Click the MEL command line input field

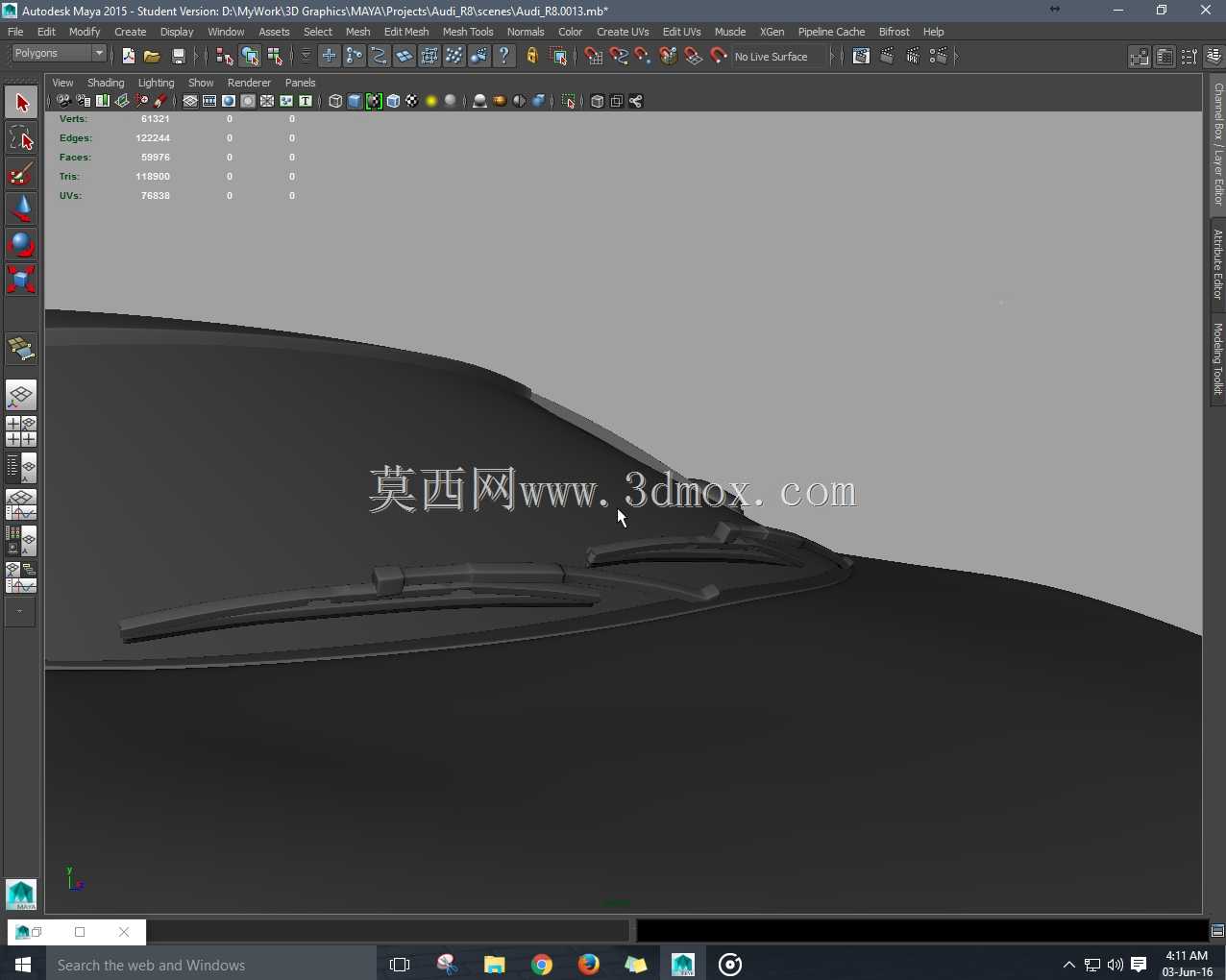[x=387, y=930]
